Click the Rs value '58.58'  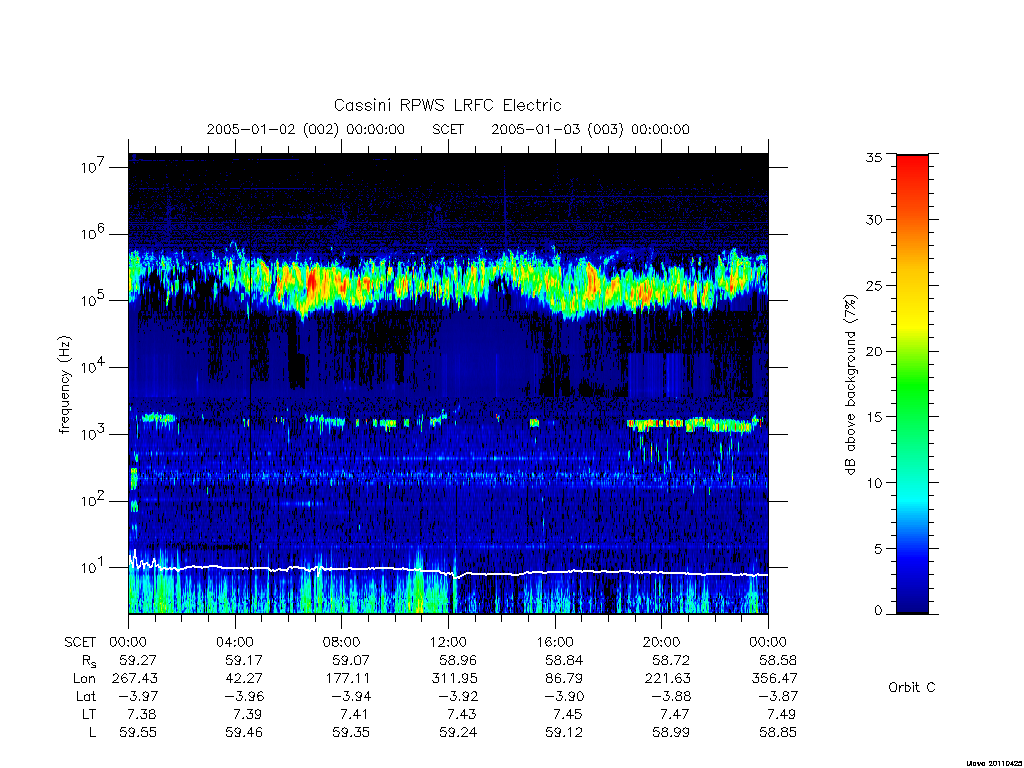coord(778,660)
